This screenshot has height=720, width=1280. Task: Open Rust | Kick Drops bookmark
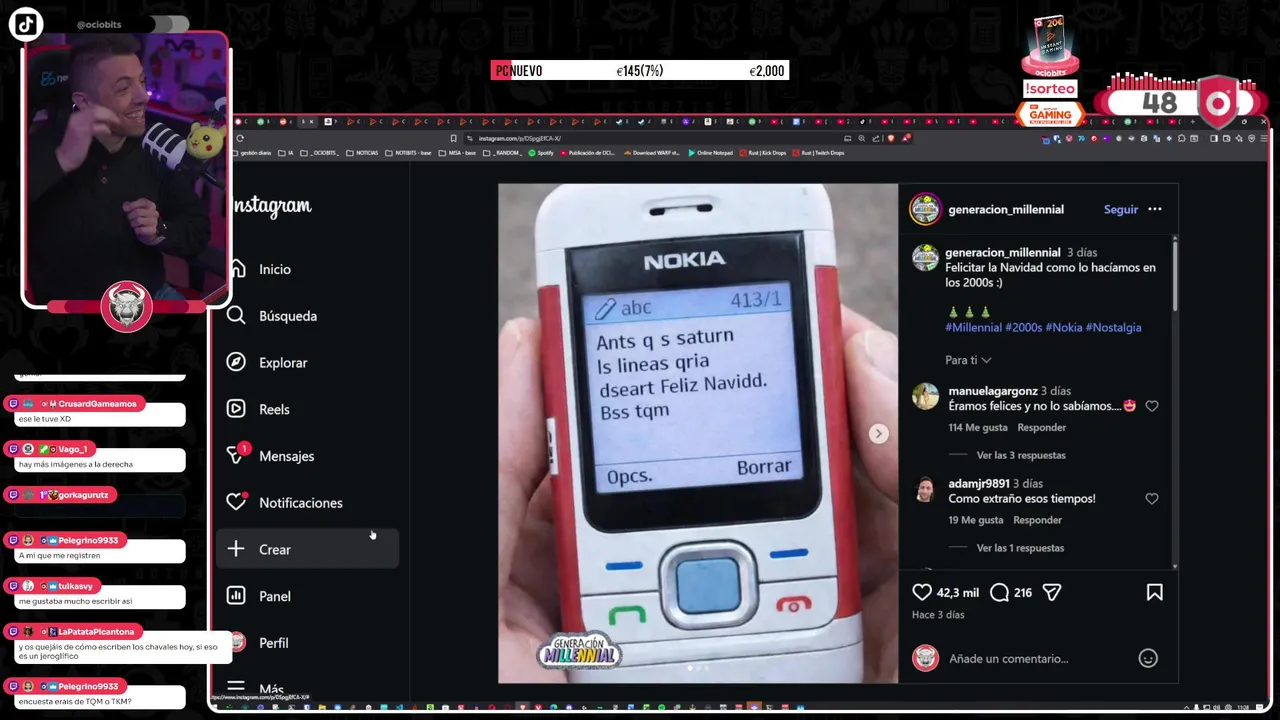pyautogui.click(x=762, y=153)
